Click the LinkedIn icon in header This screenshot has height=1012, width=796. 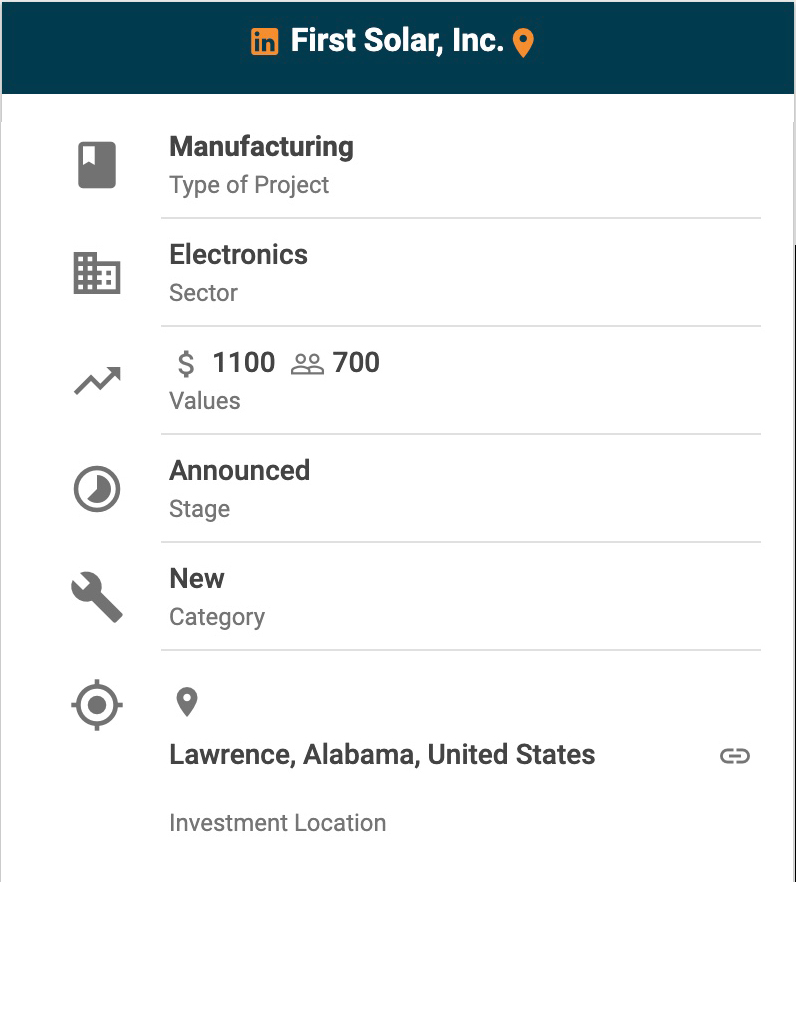click(x=264, y=42)
